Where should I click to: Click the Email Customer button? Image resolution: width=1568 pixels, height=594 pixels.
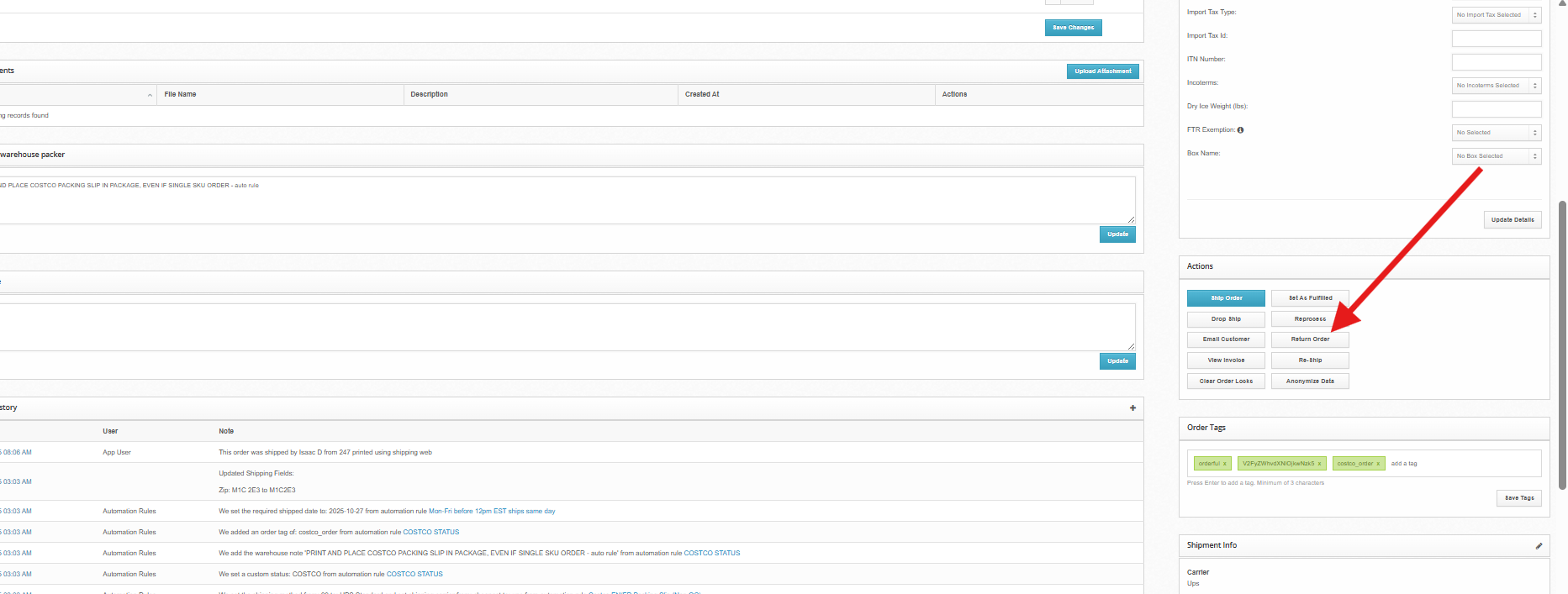pyautogui.click(x=1226, y=339)
